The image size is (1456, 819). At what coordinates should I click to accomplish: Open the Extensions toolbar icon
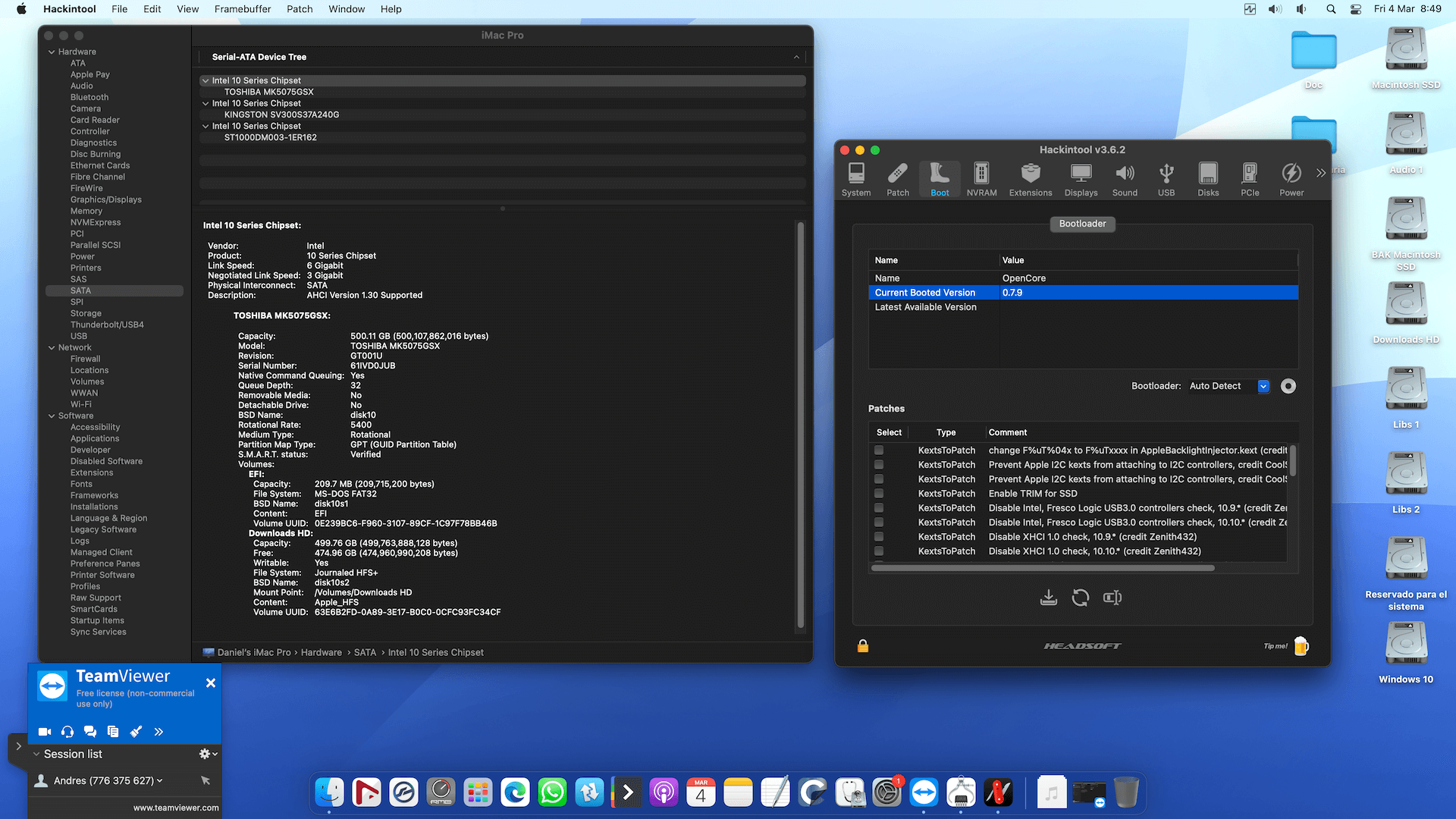click(1031, 180)
